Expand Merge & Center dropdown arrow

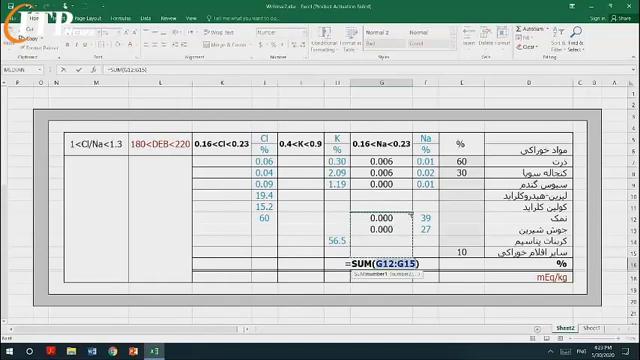(250, 44)
